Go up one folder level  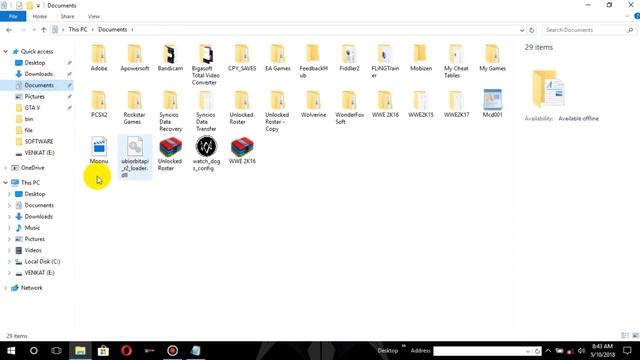(44, 30)
